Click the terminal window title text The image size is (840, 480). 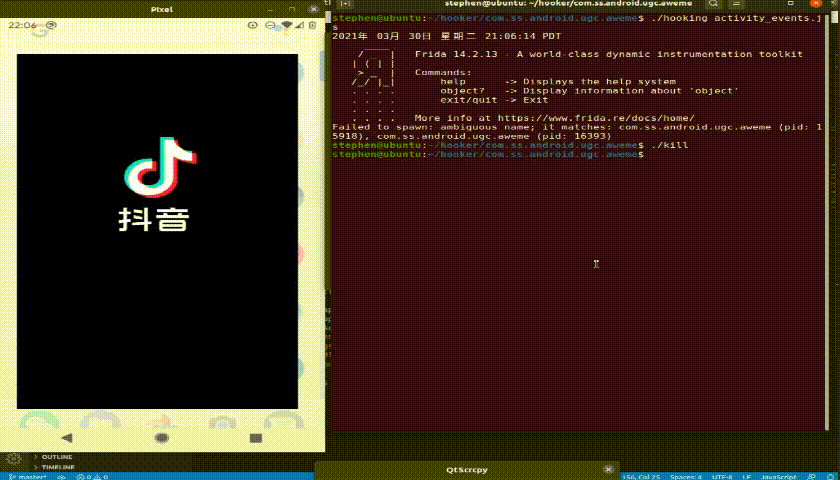pos(568,3)
